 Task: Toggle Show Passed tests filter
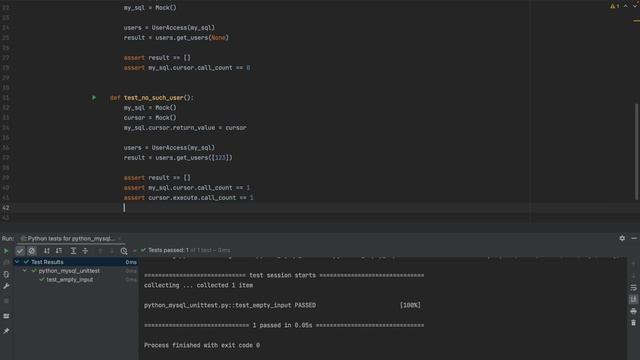(x=20, y=251)
